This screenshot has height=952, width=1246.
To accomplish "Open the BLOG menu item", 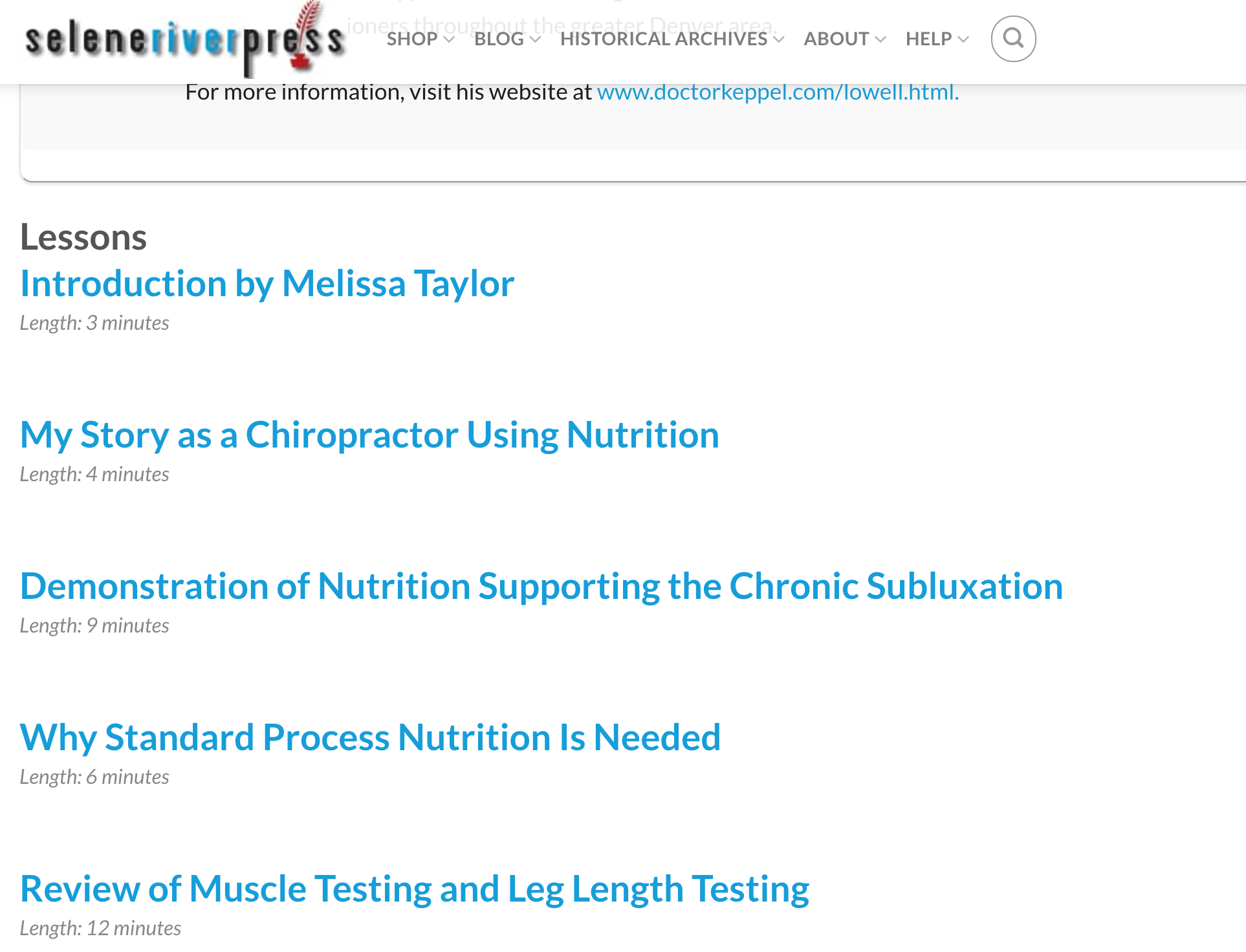I will (499, 39).
